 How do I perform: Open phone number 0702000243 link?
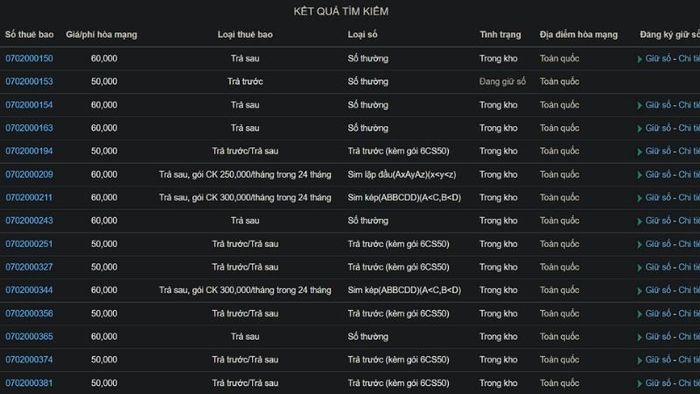tap(29, 220)
